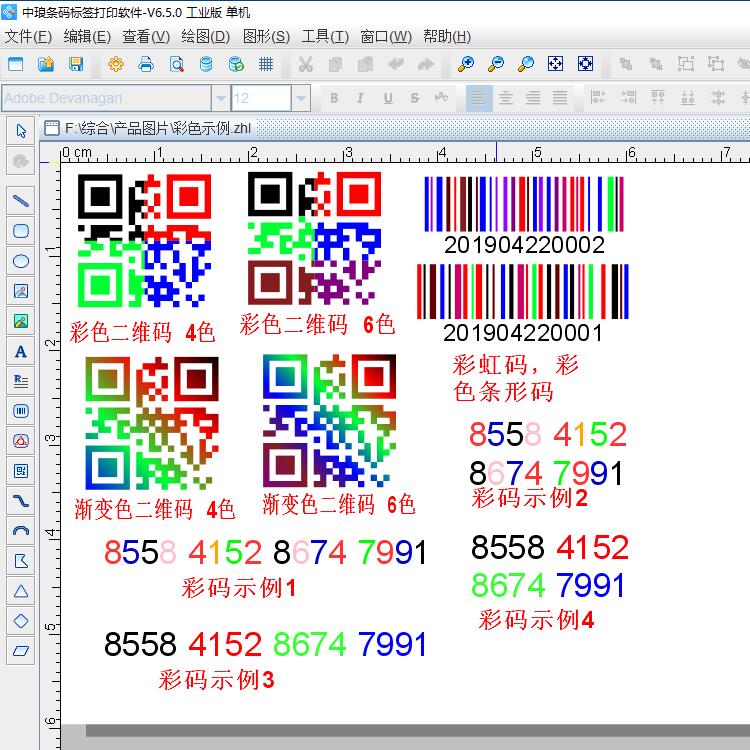This screenshot has height=750, width=750.
Task: Click the Save icon
Action: pyautogui.click(x=76, y=64)
